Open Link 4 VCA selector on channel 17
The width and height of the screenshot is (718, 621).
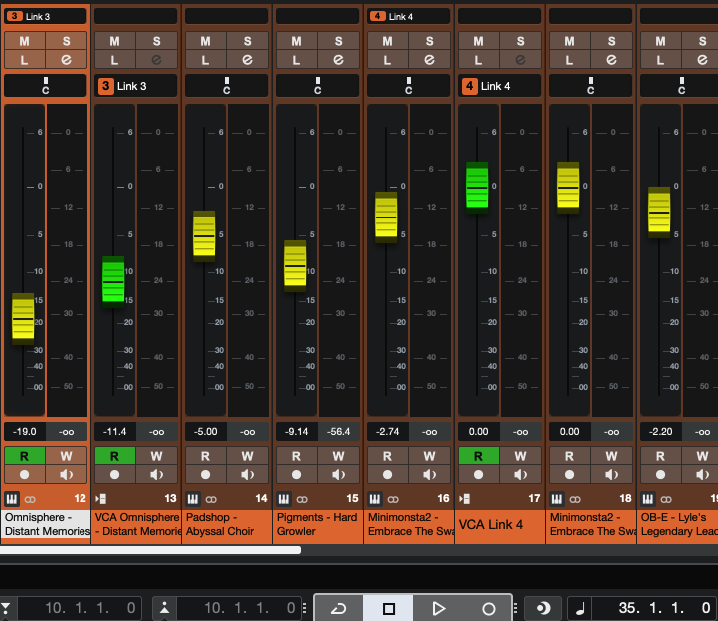[x=498, y=86]
